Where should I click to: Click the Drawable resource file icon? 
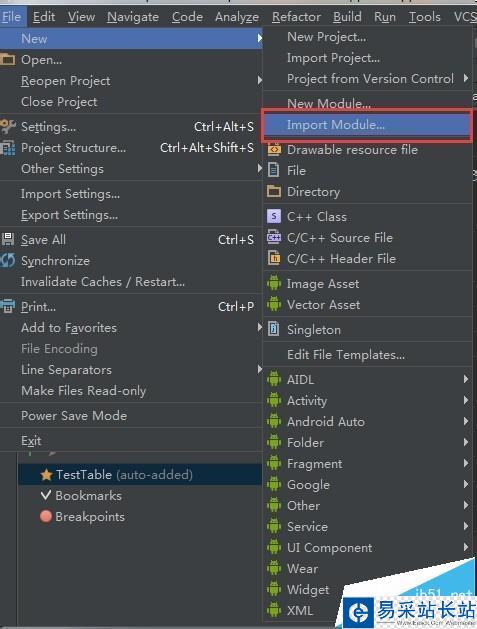[x=274, y=149]
